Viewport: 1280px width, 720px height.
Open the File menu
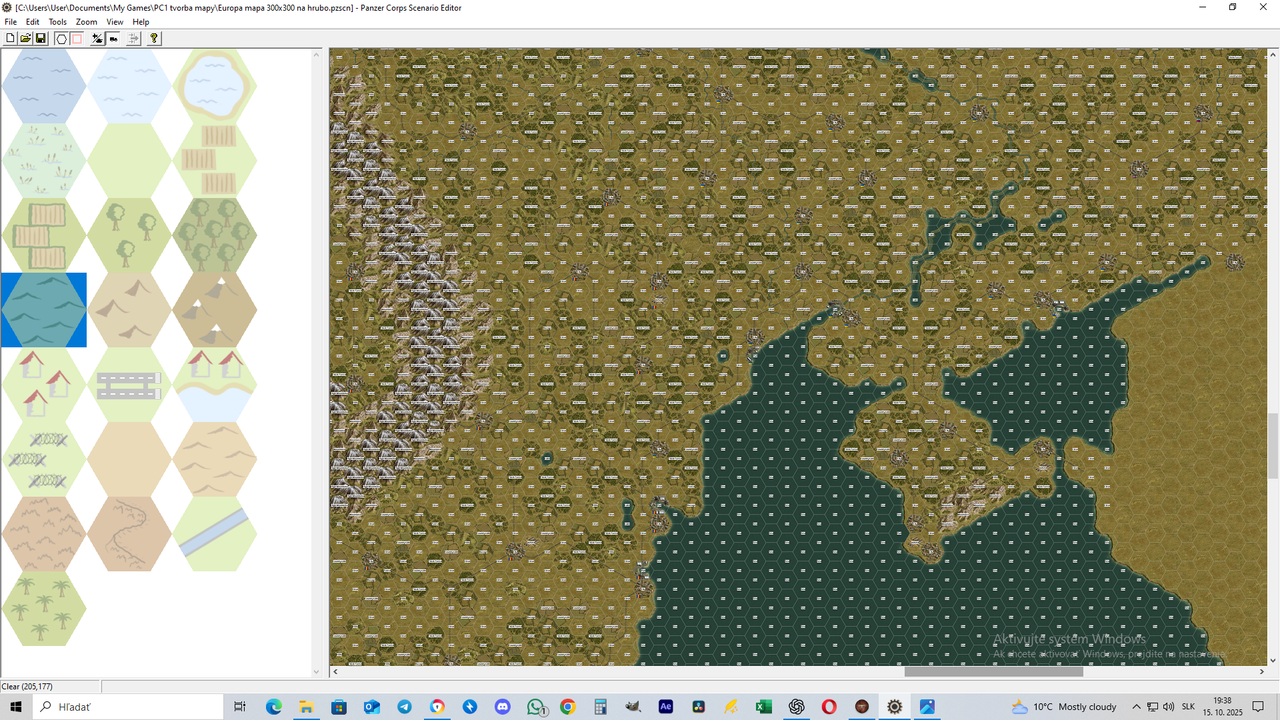coord(10,22)
